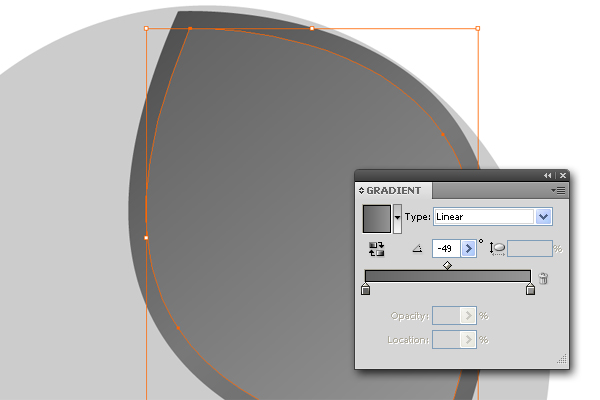600x400 pixels.
Task: Open the Gradient panel options menu
Action: click(558, 190)
